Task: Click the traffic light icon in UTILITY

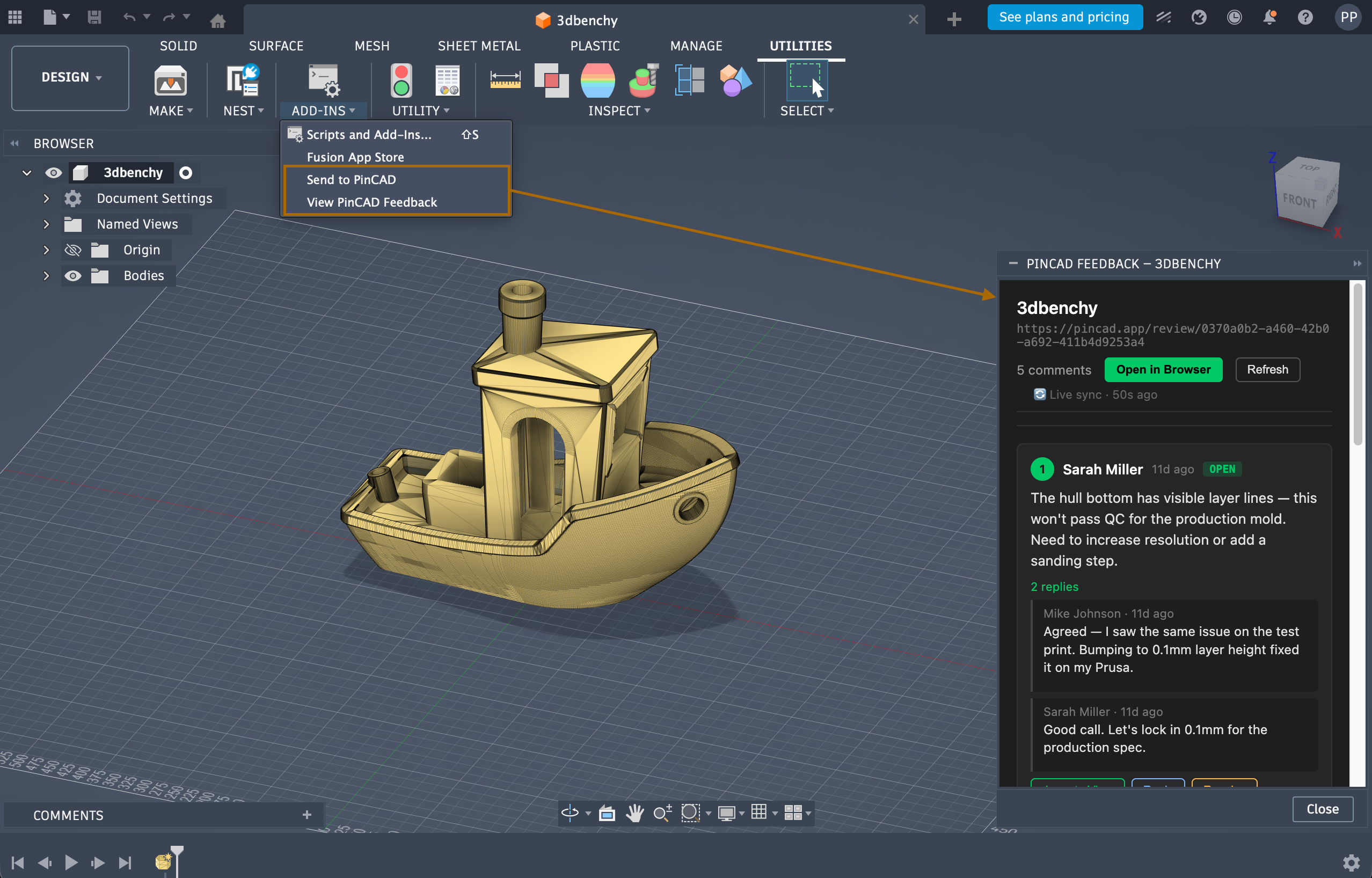Action: click(402, 81)
